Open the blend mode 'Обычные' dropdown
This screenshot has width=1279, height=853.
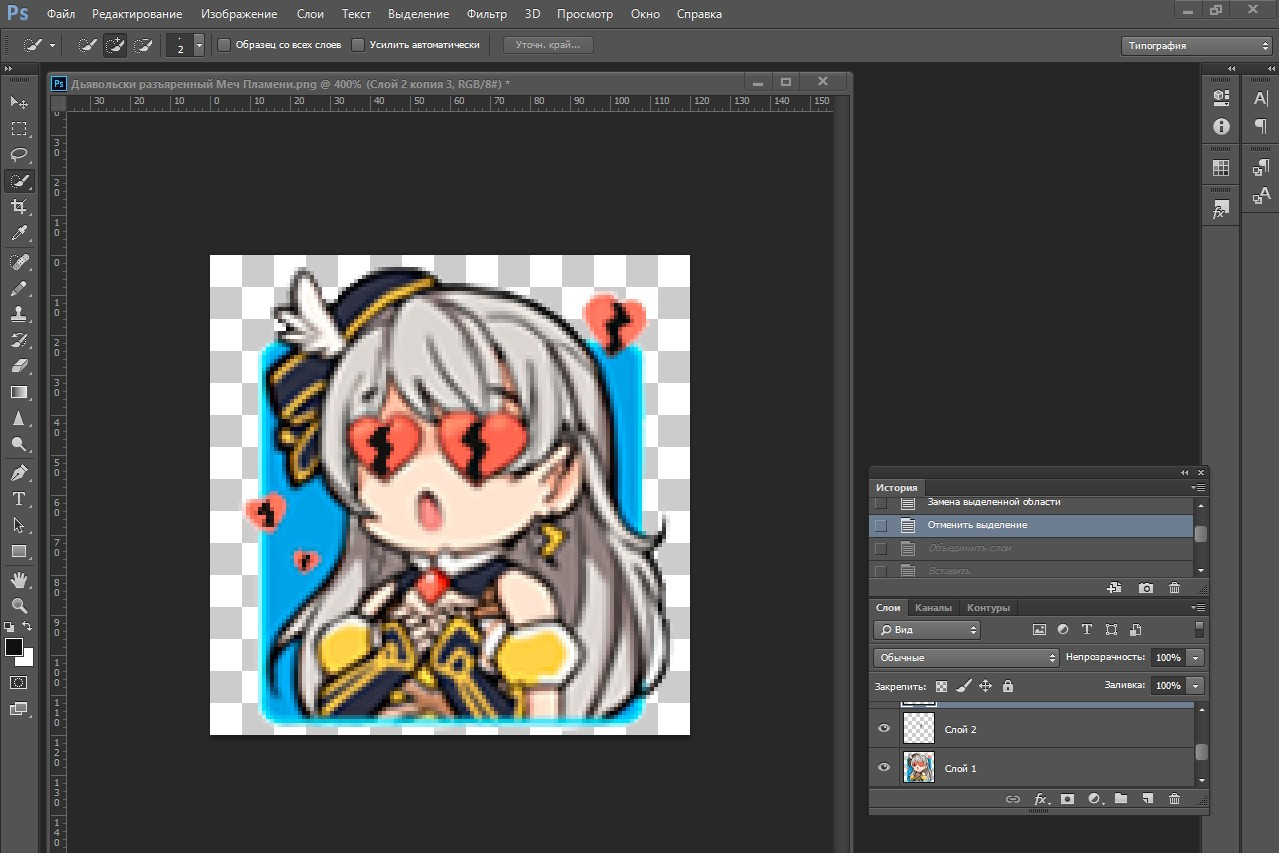coord(965,658)
